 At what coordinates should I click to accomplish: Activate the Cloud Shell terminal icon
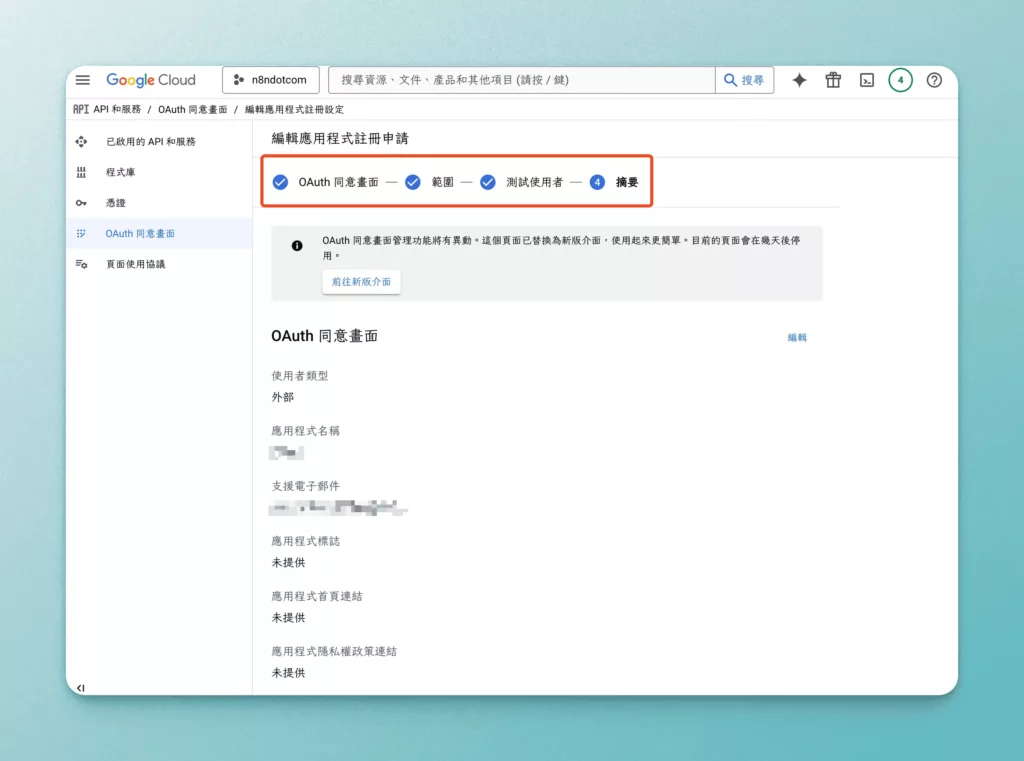click(867, 80)
